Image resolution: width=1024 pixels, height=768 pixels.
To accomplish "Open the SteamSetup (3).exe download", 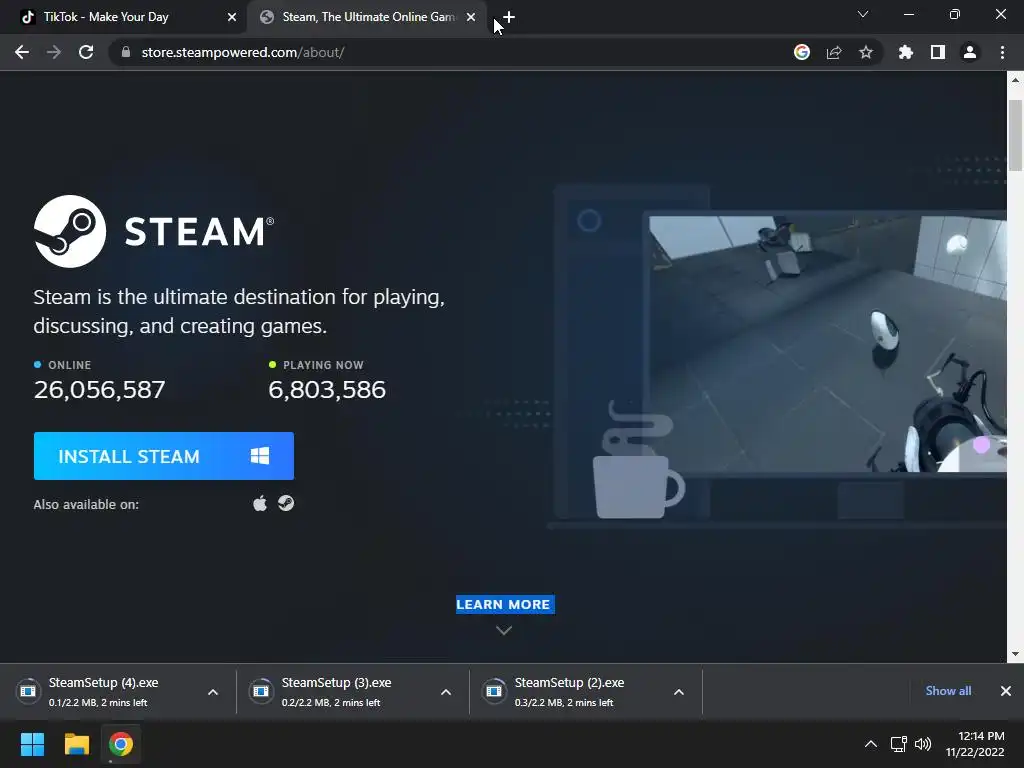I will [x=337, y=691].
